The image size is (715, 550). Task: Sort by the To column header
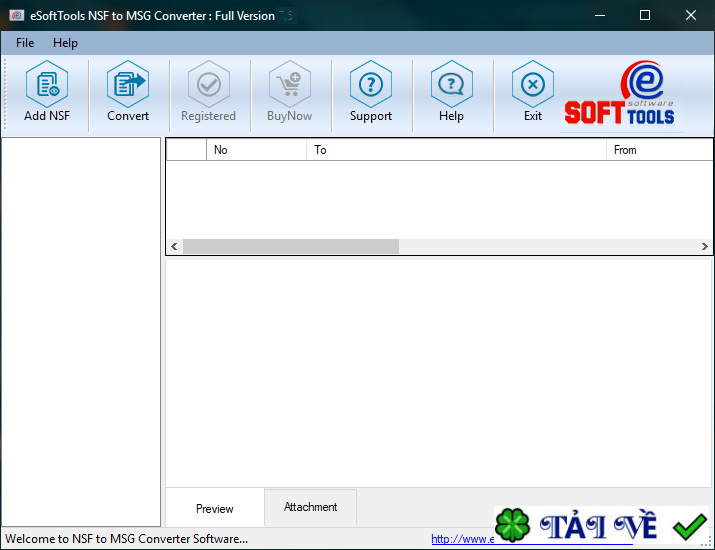pos(456,150)
